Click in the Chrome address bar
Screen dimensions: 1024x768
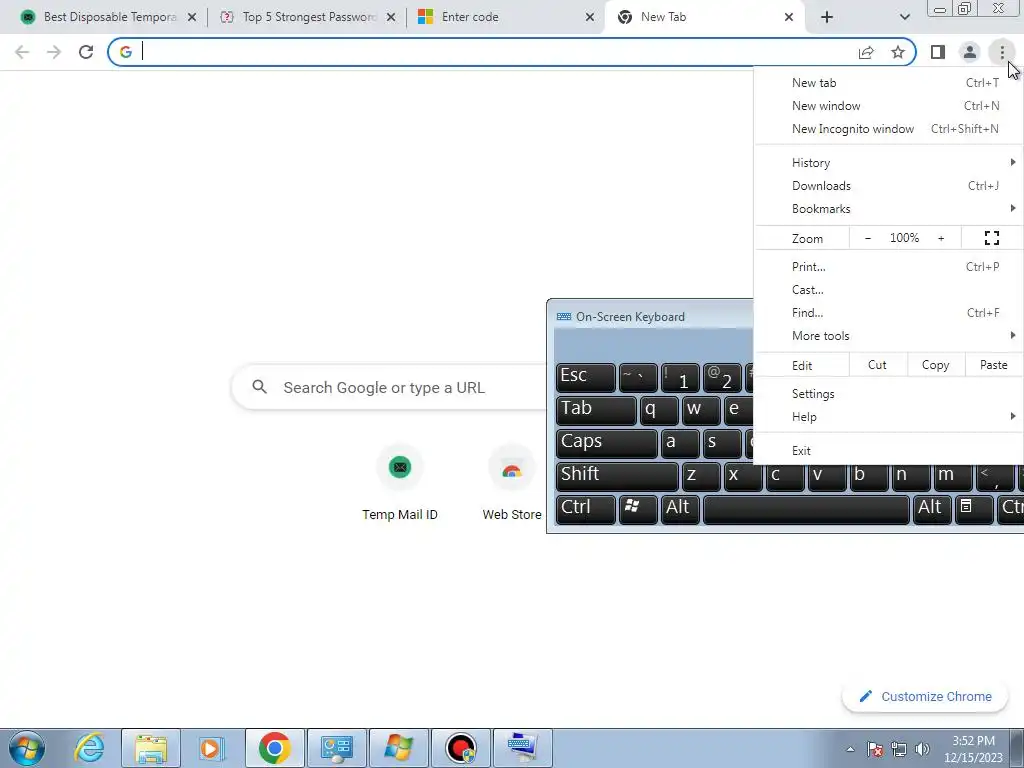pyautogui.click(x=496, y=52)
